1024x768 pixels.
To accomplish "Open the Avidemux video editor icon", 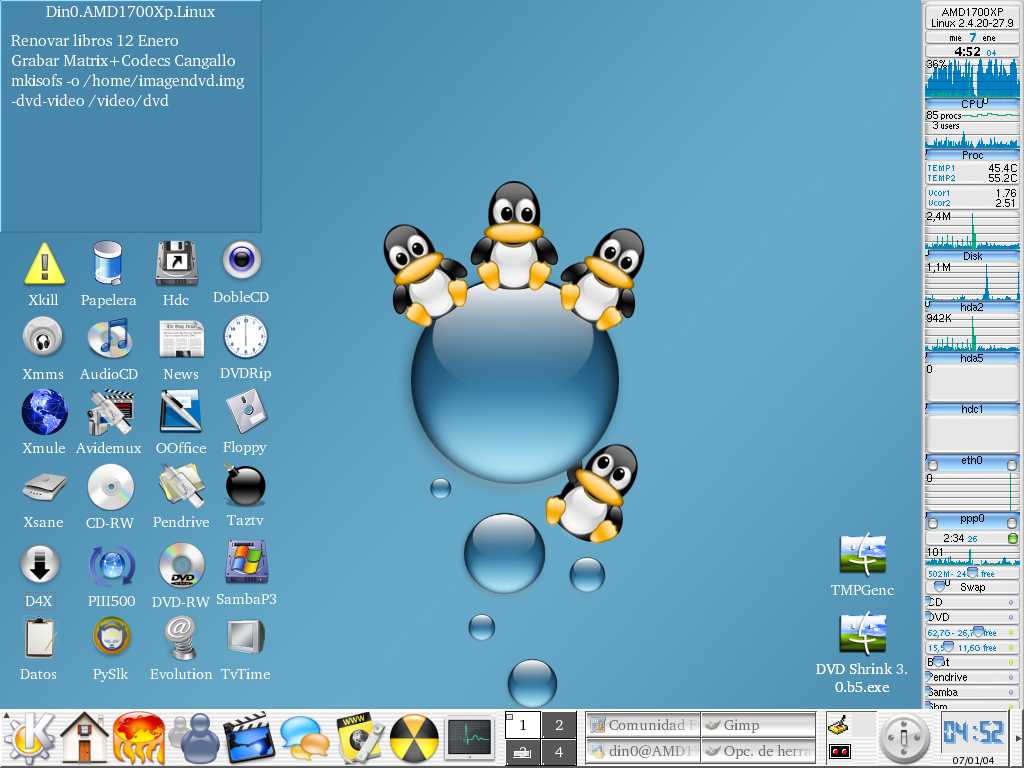I will [109, 412].
